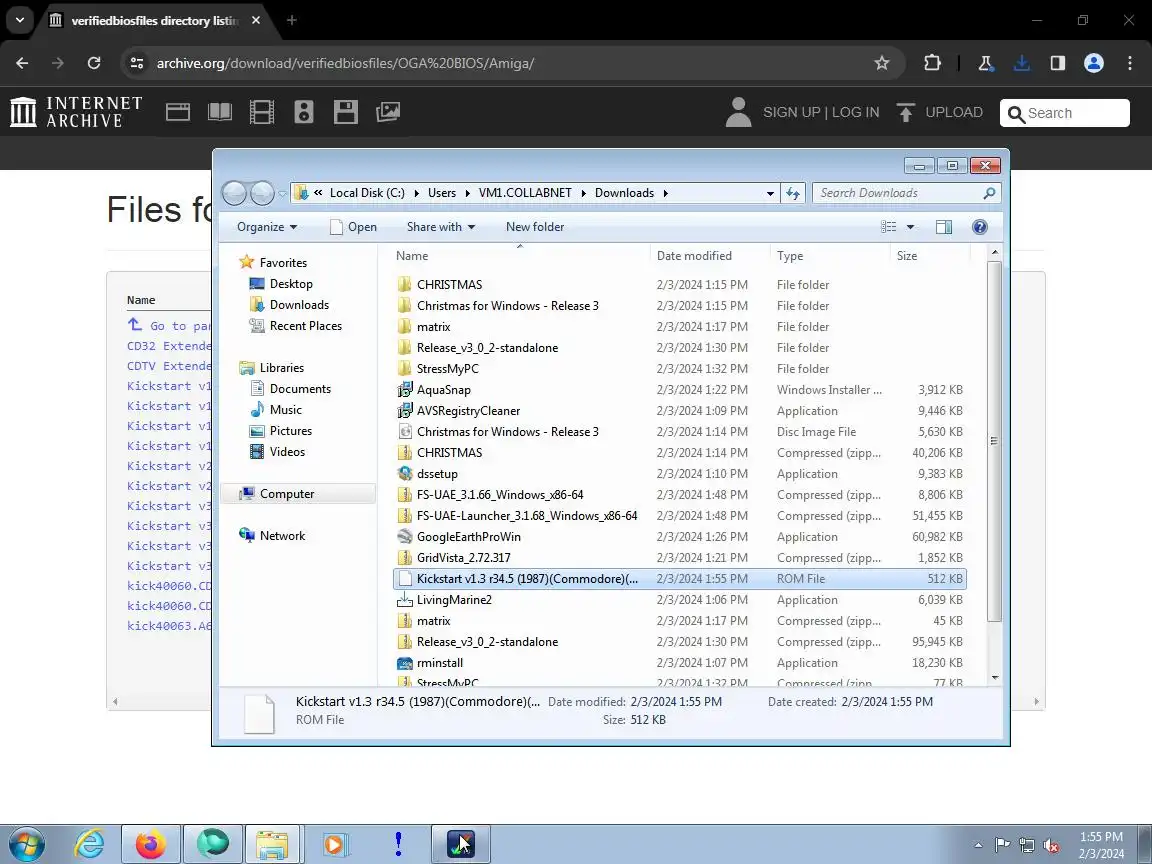Open recent pages dropdown next to forward button

click(x=282, y=194)
